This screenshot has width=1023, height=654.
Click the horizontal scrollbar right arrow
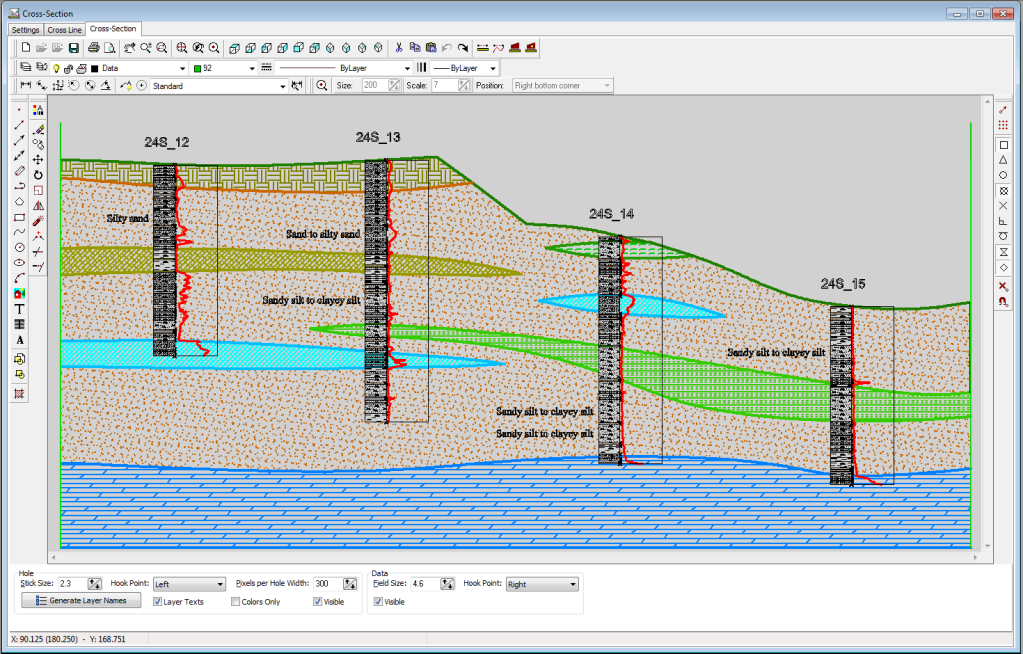coord(976,557)
